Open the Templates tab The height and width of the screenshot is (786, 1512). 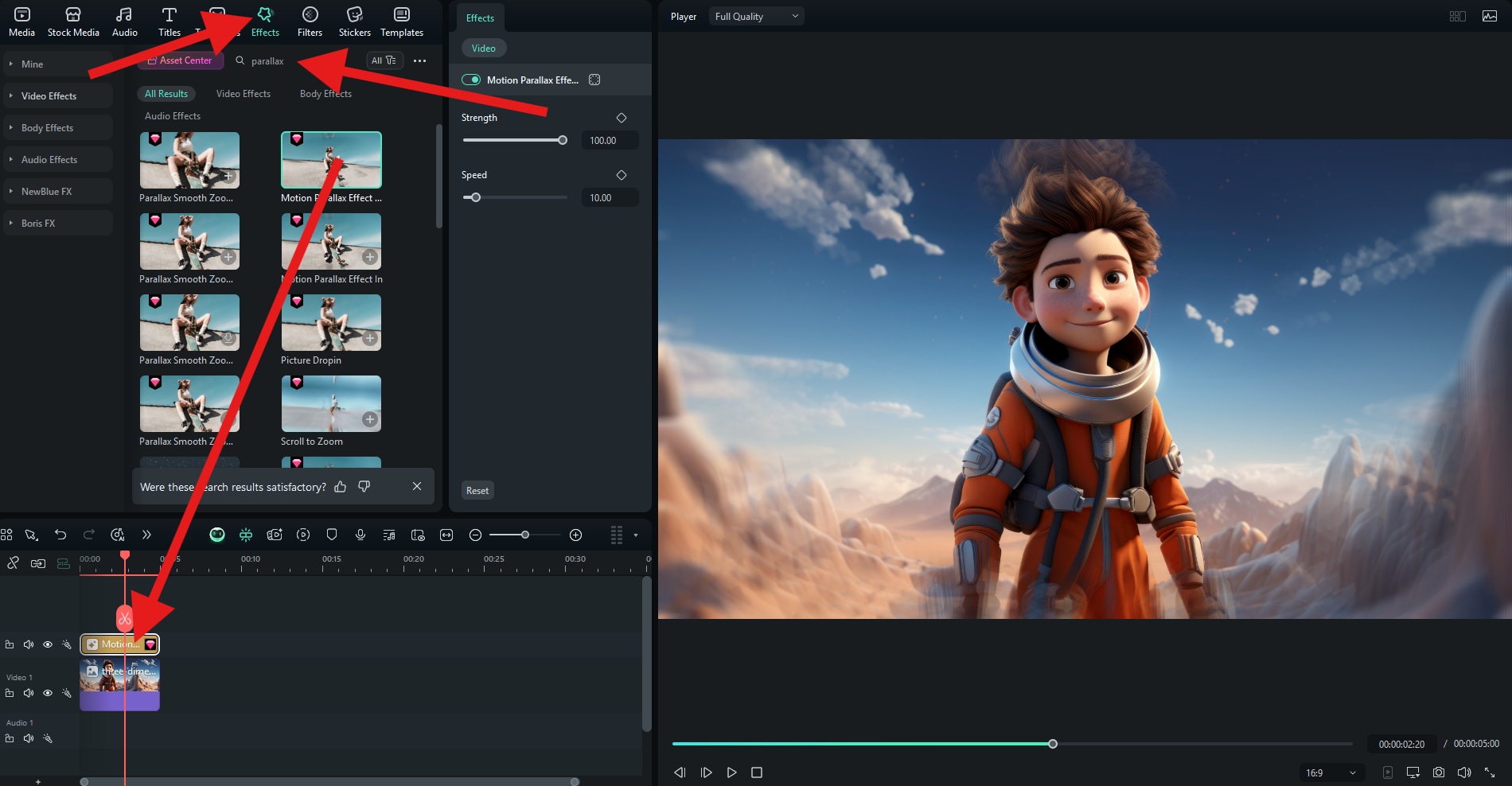coord(402,22)
